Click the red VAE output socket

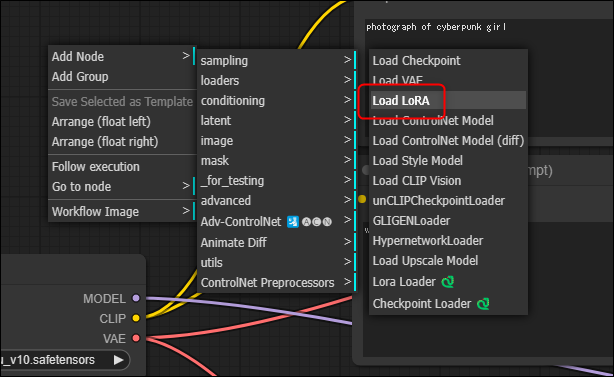(x=136, y=338)
